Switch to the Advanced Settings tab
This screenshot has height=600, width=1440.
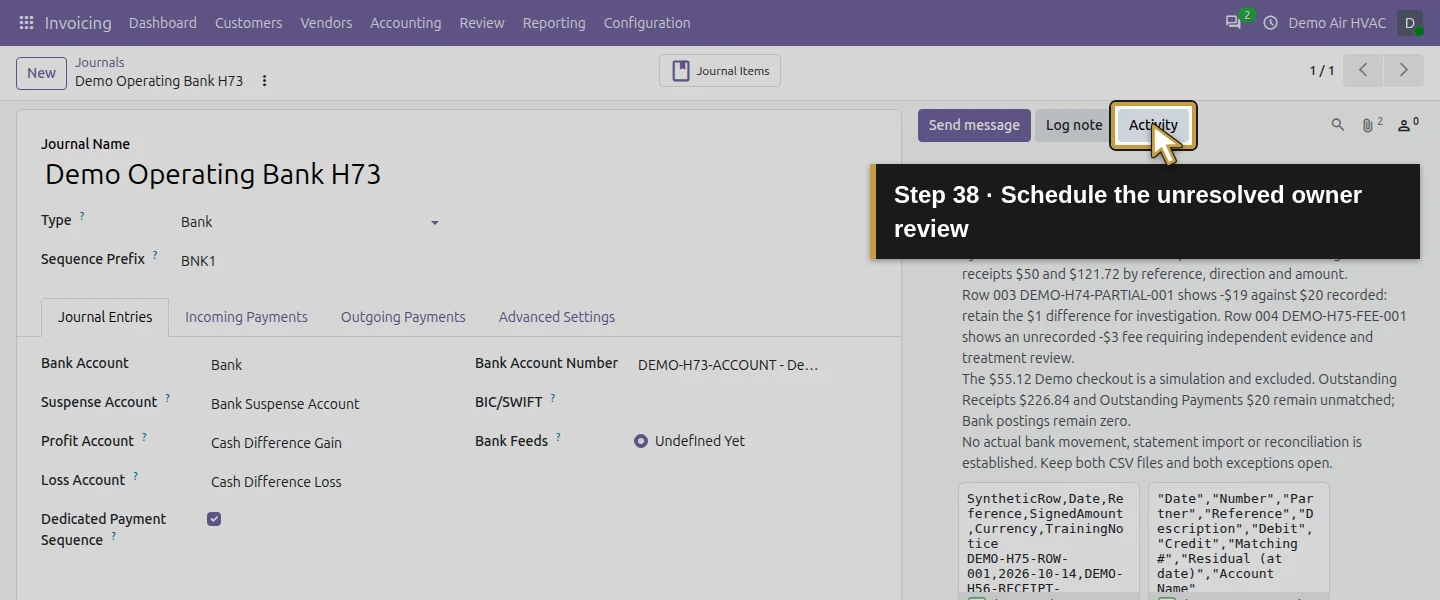coord(557,317)
